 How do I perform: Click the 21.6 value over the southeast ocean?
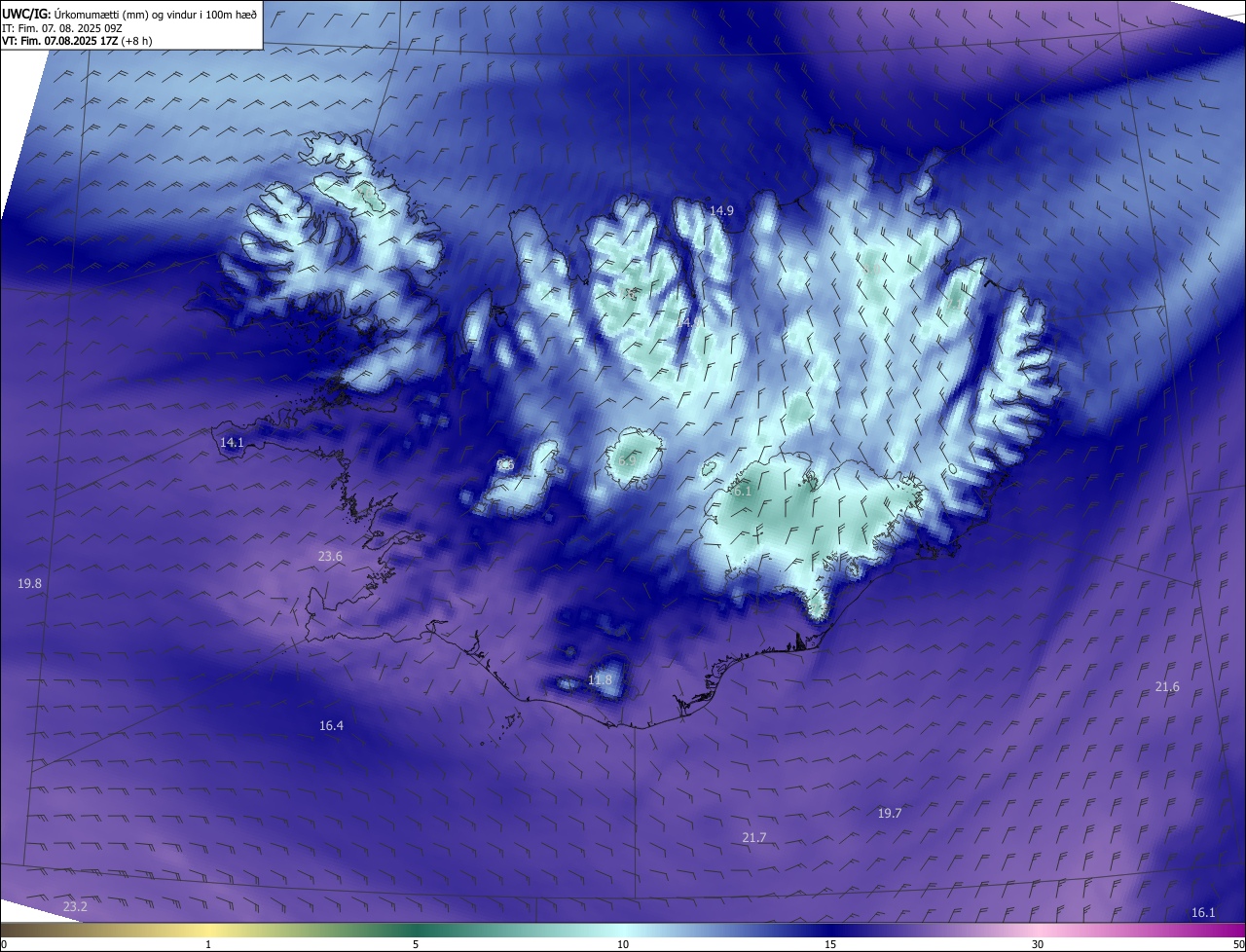(1167, 686)
